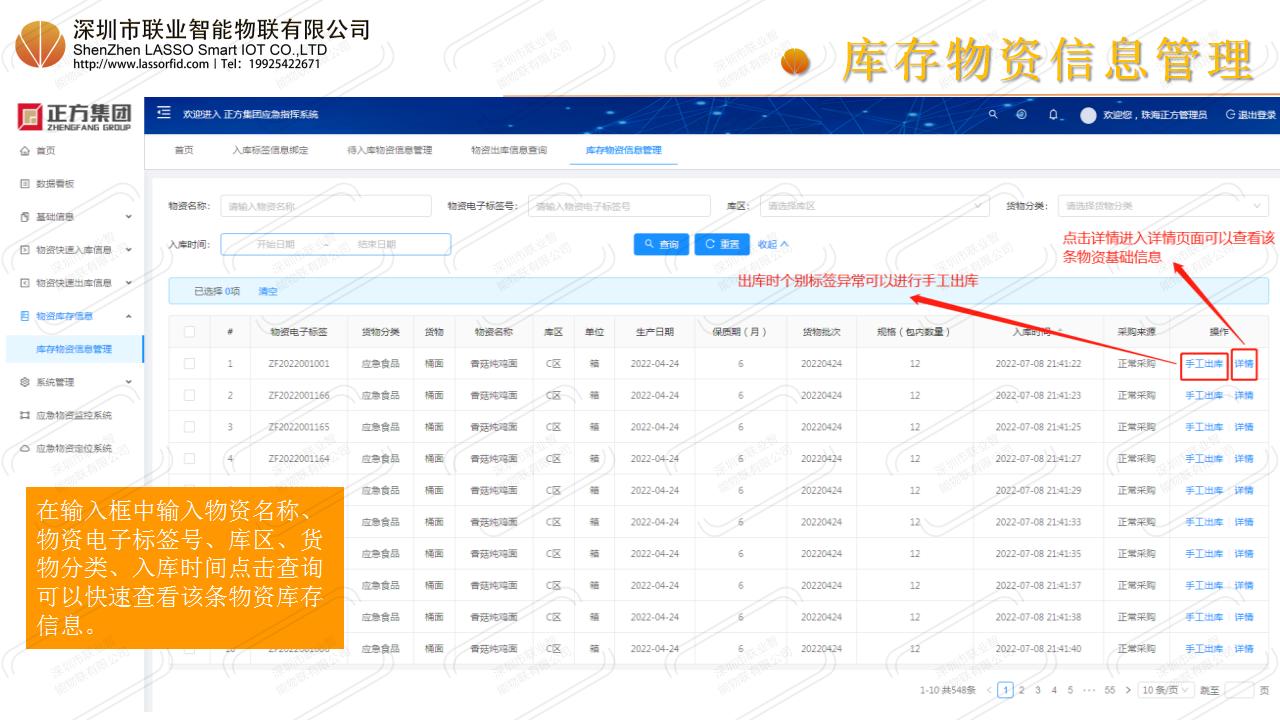Switch to the 物资出库信息查询 tab
Image resolution: width=1280 pixels, height=720 pixels.
[509, 151]
